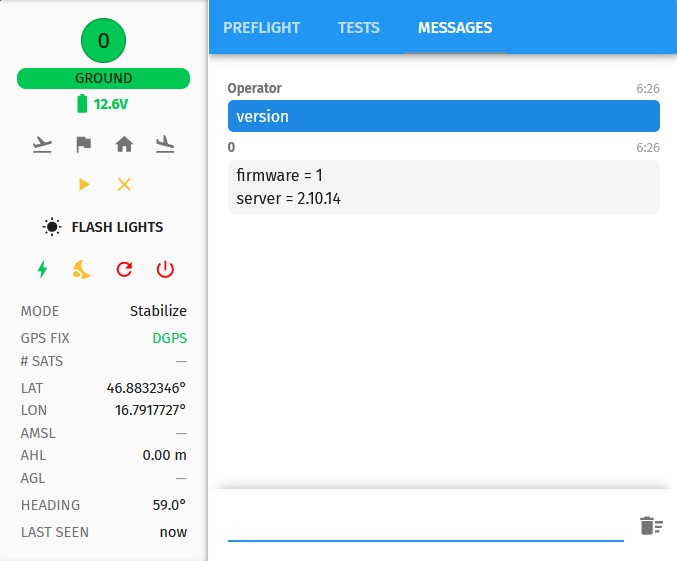Click the HEADING label
Image resolution: width=677 pixels, height=561 pixels.
[x=51, y=505]
